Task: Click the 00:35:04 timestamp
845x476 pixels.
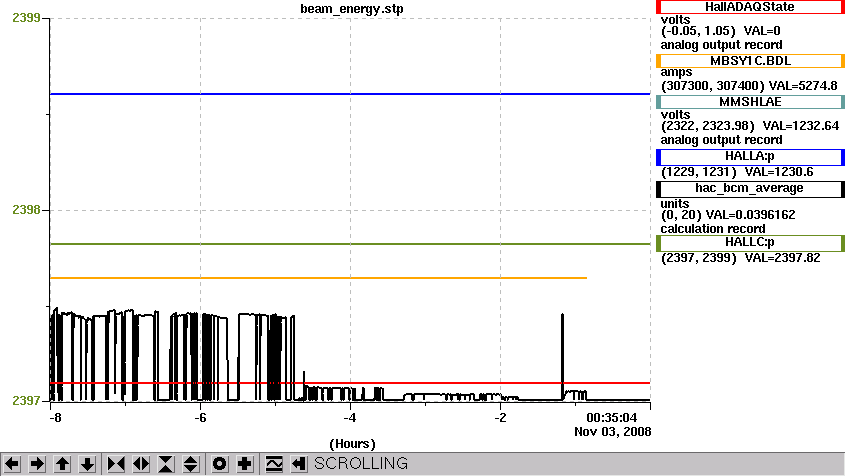Action: point(612,418)
